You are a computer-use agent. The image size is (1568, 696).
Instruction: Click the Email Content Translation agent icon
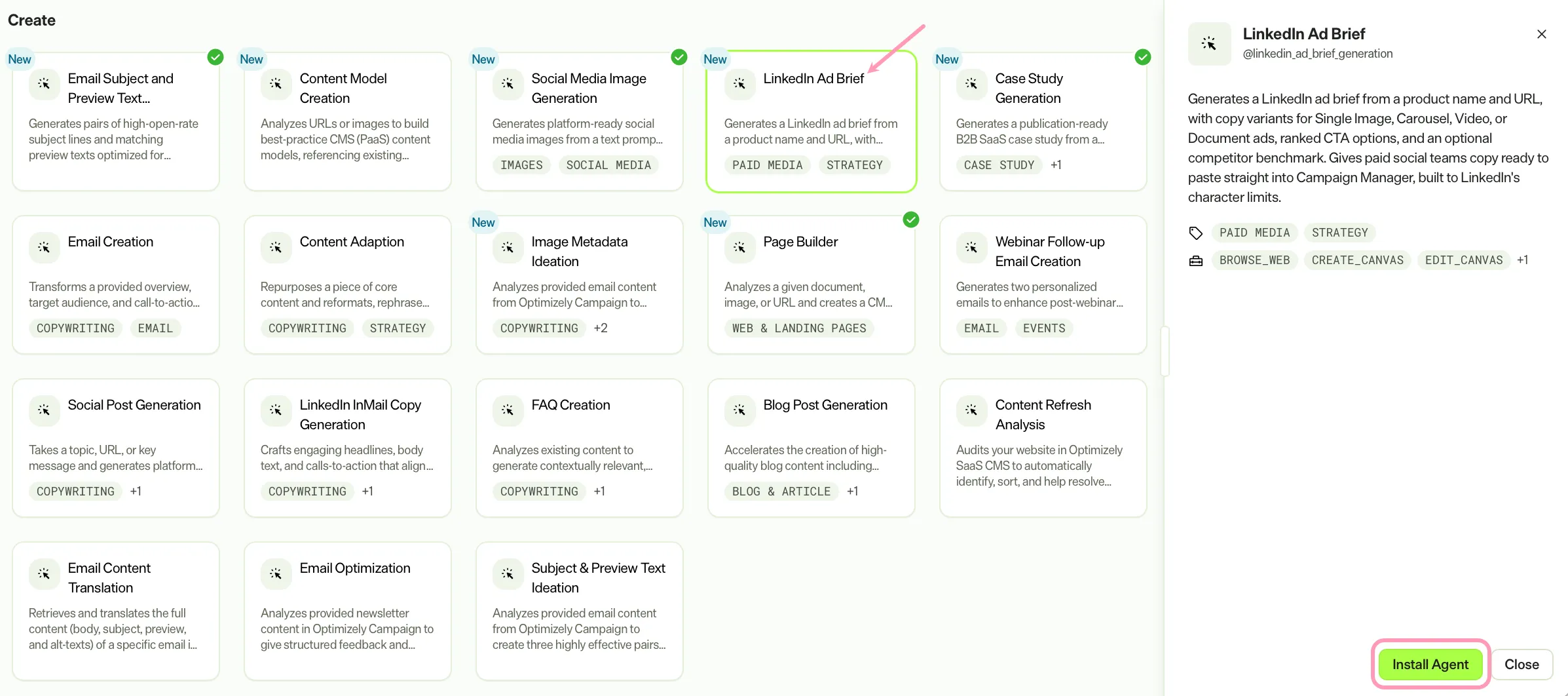pos(44,573)
